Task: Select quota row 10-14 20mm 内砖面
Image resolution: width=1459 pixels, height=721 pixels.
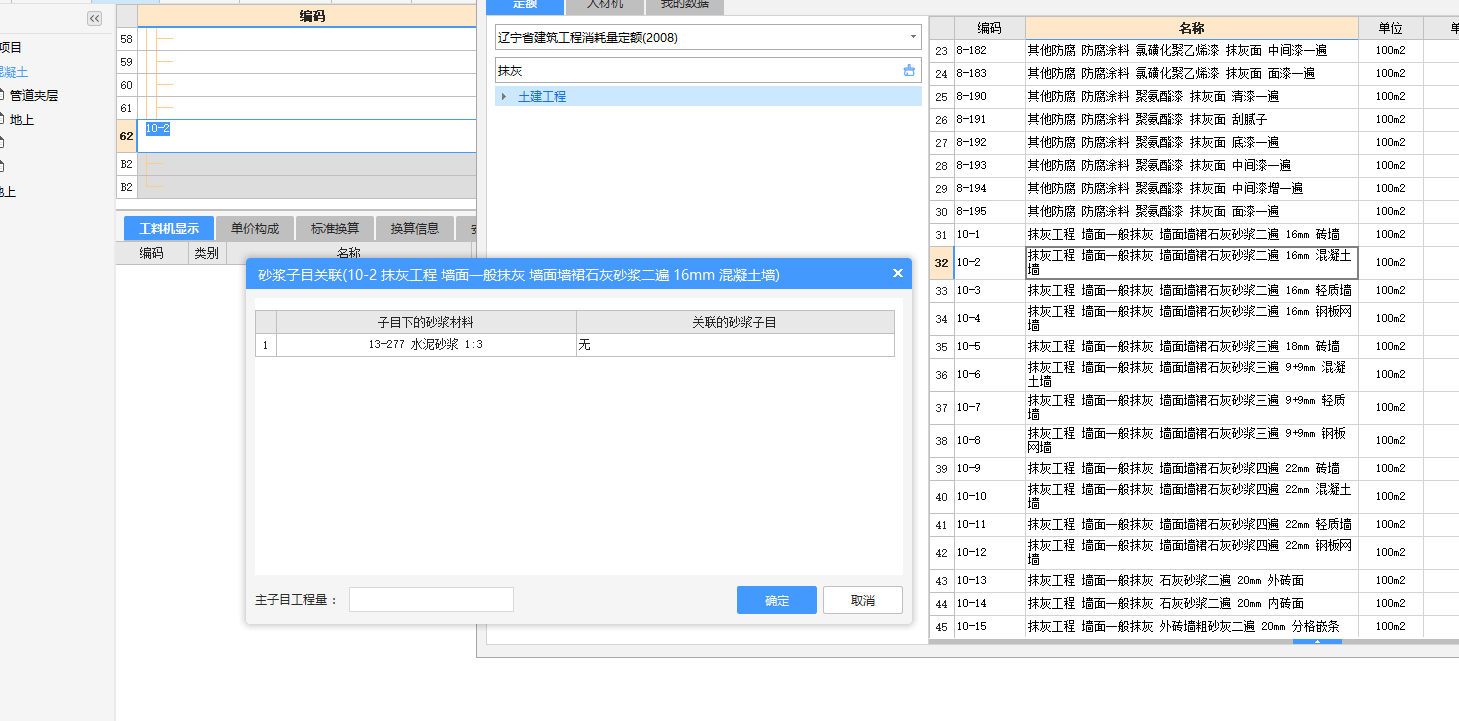Action: [x=1191, y=603]
